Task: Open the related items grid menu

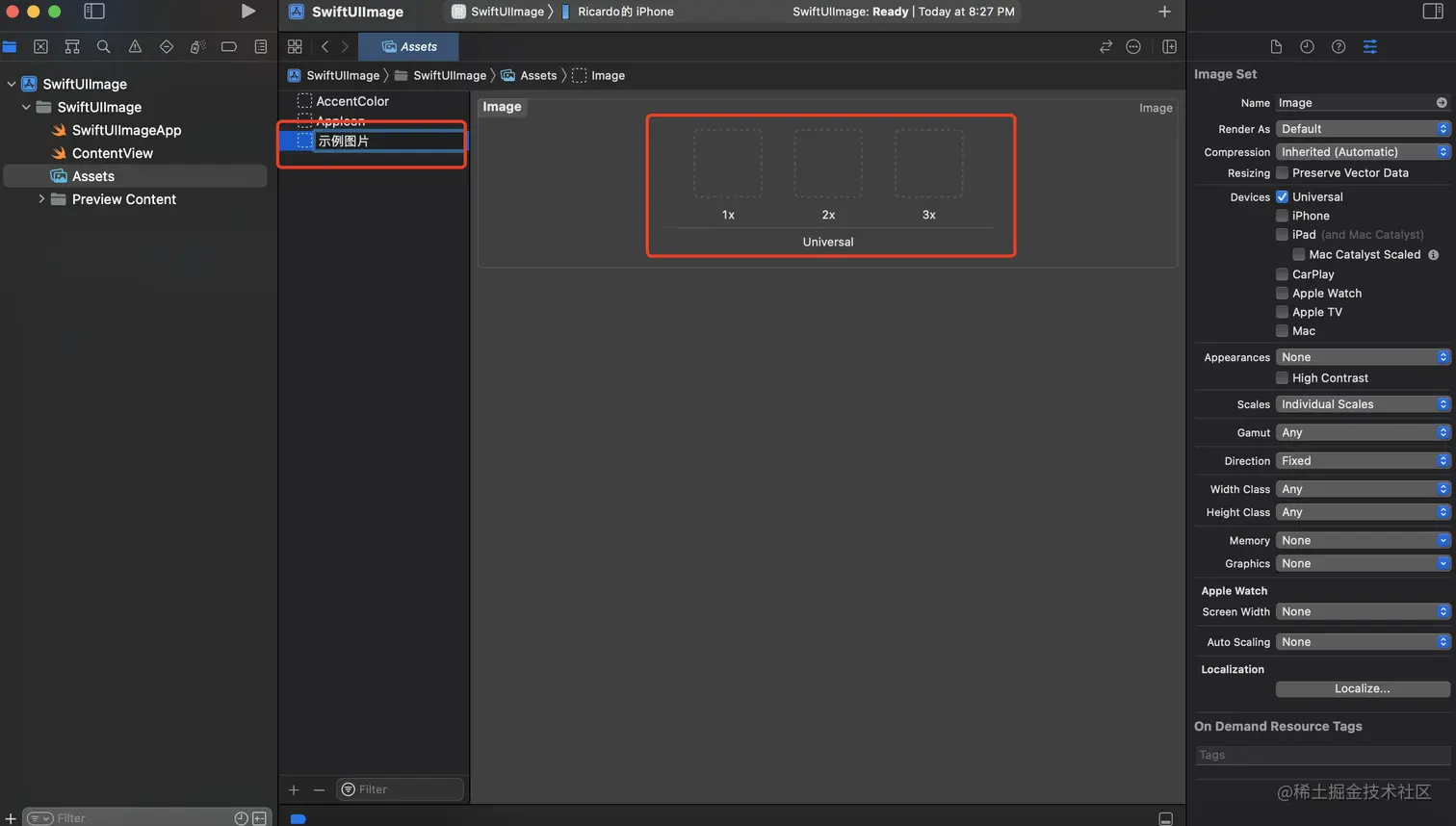Action: (295, 46)
